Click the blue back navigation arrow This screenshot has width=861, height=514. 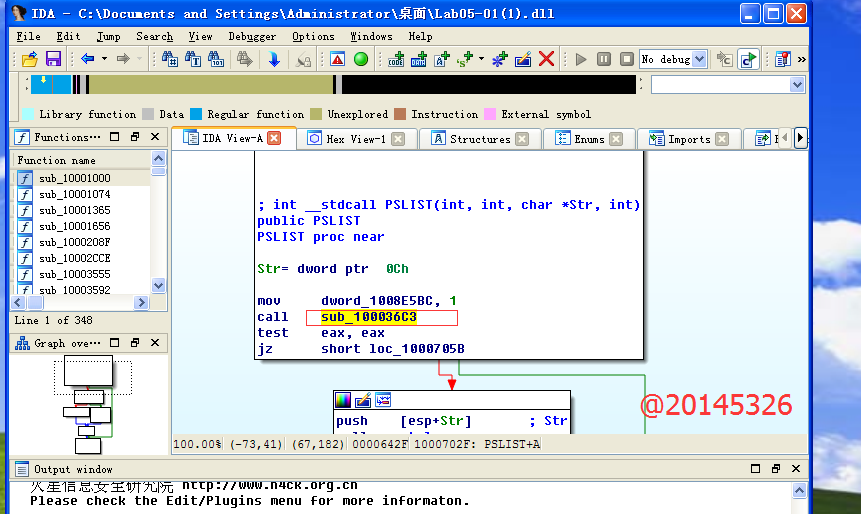87,60
